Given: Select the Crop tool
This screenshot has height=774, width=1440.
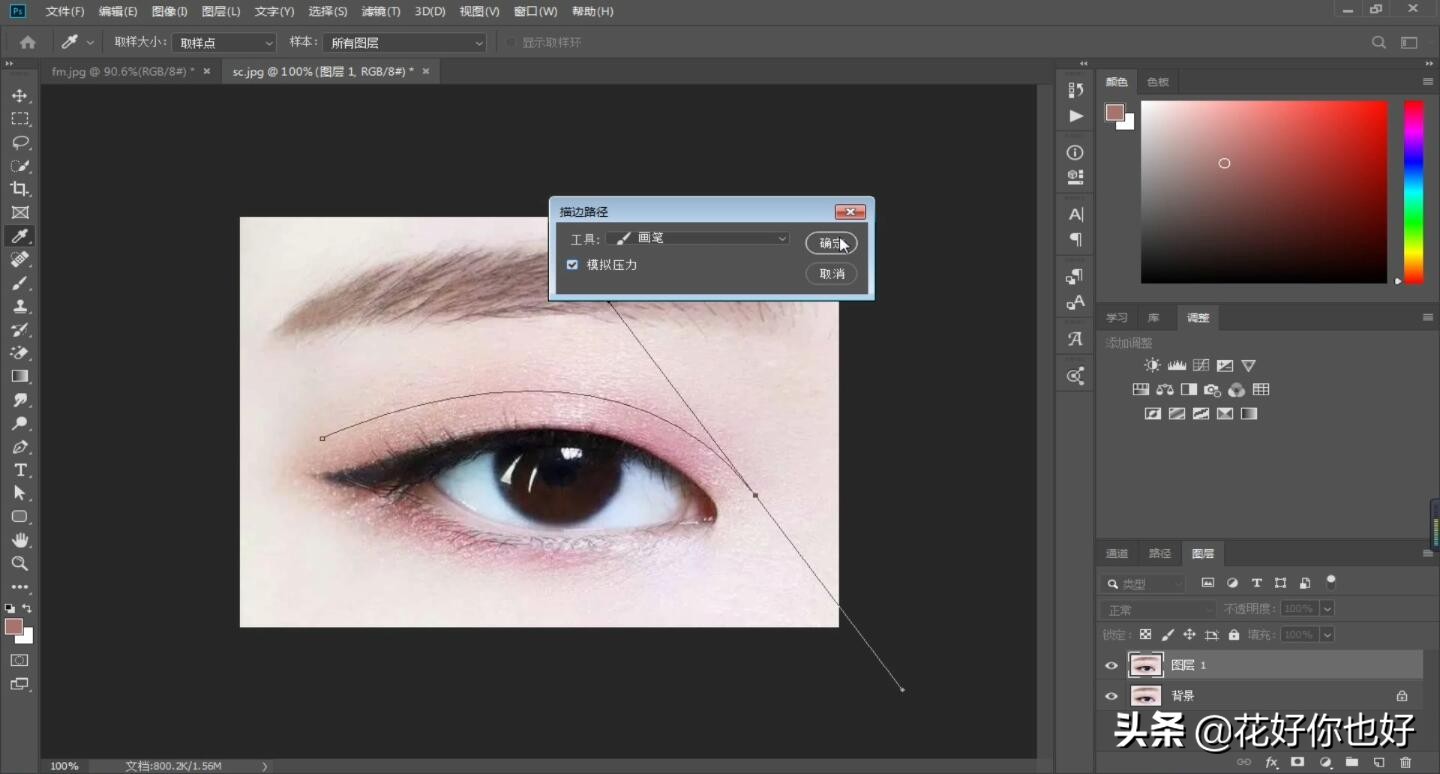Looking at the screenshot, I should (x=19, y=189).
